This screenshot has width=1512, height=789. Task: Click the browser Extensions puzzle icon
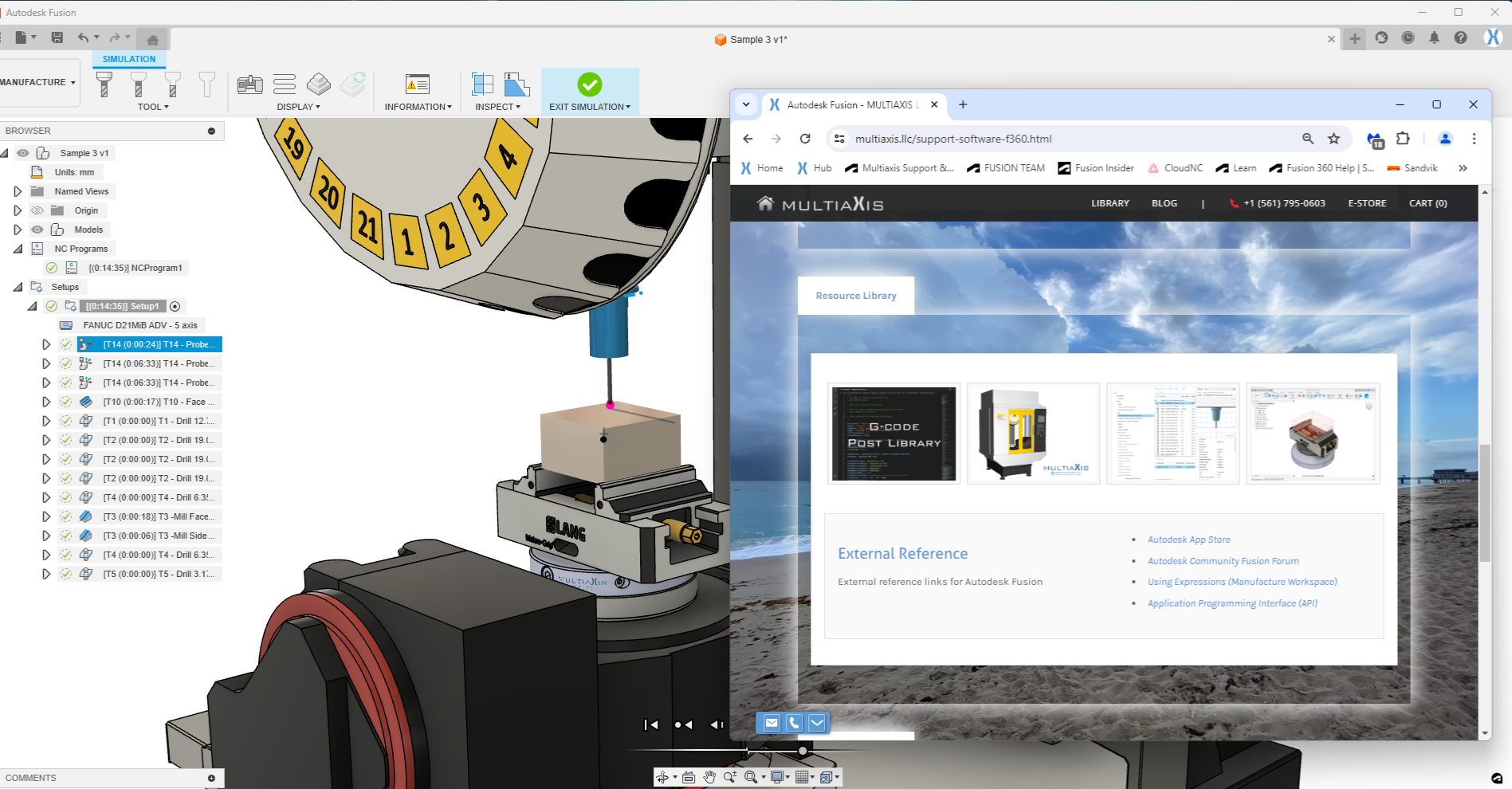1403,139
